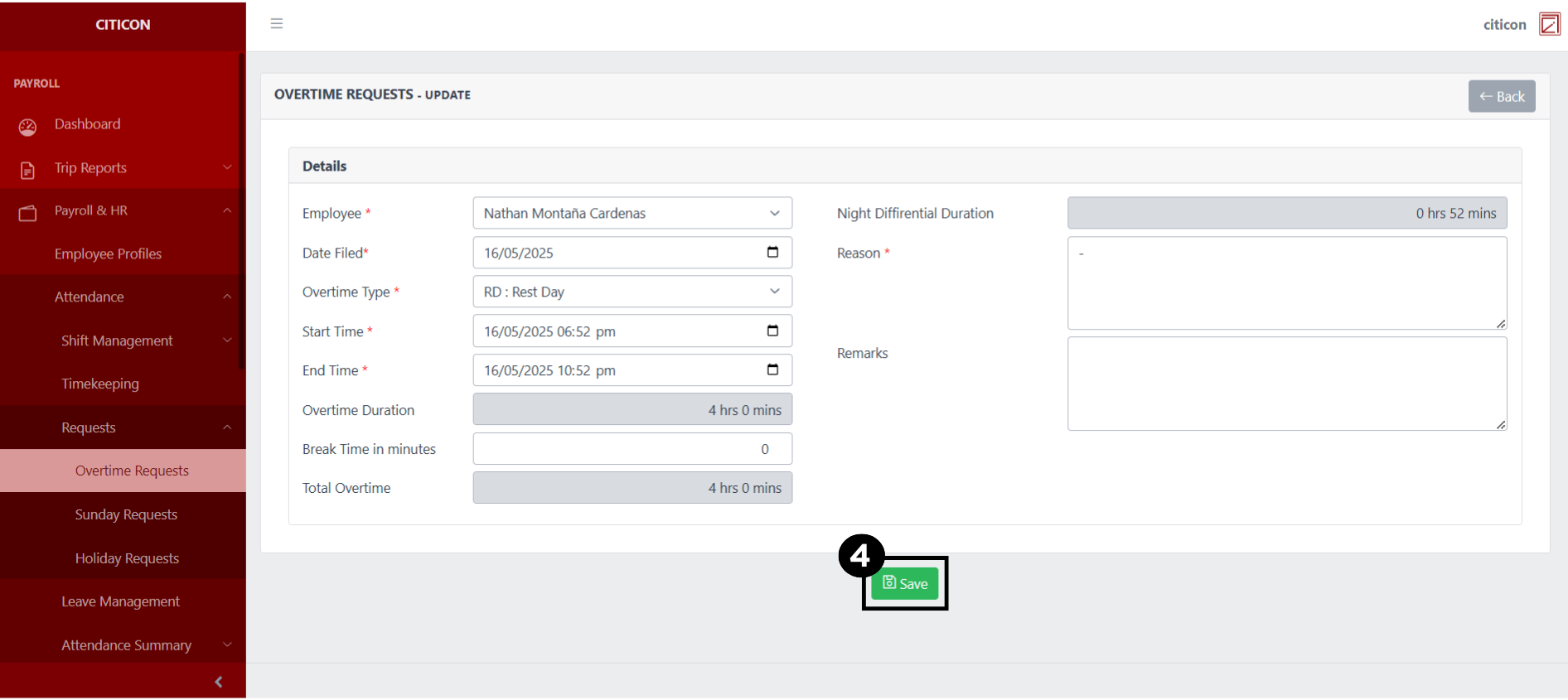Click the green Save button
This screenshot has height=700, width=1568.
pyautogui.click(x=904, y=584)
